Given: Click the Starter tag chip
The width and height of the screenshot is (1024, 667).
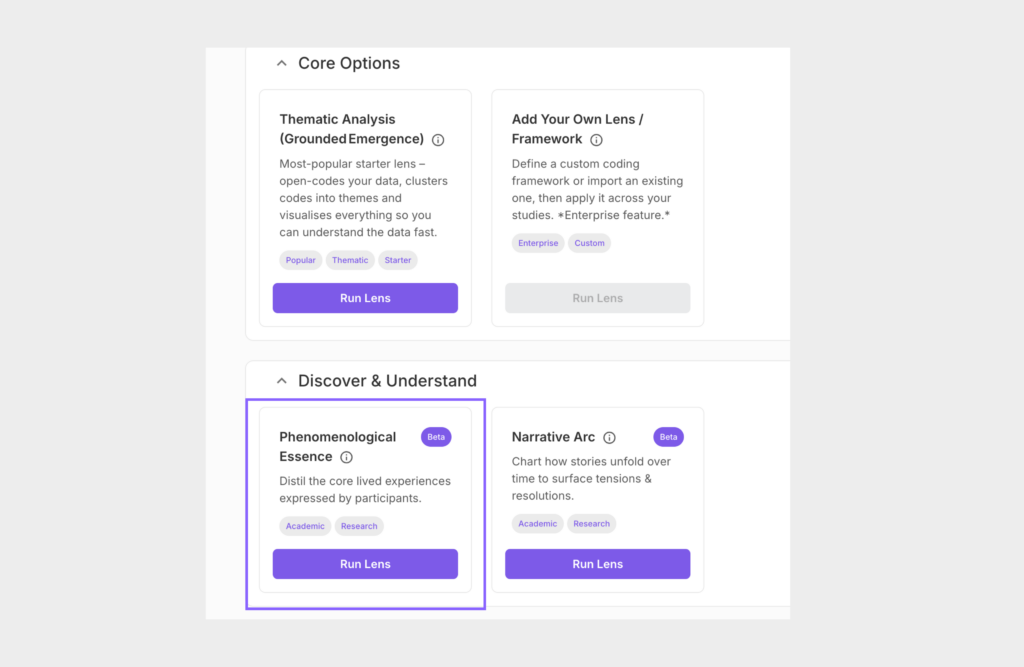Looking at the screenshot, I should coord(398,260).
